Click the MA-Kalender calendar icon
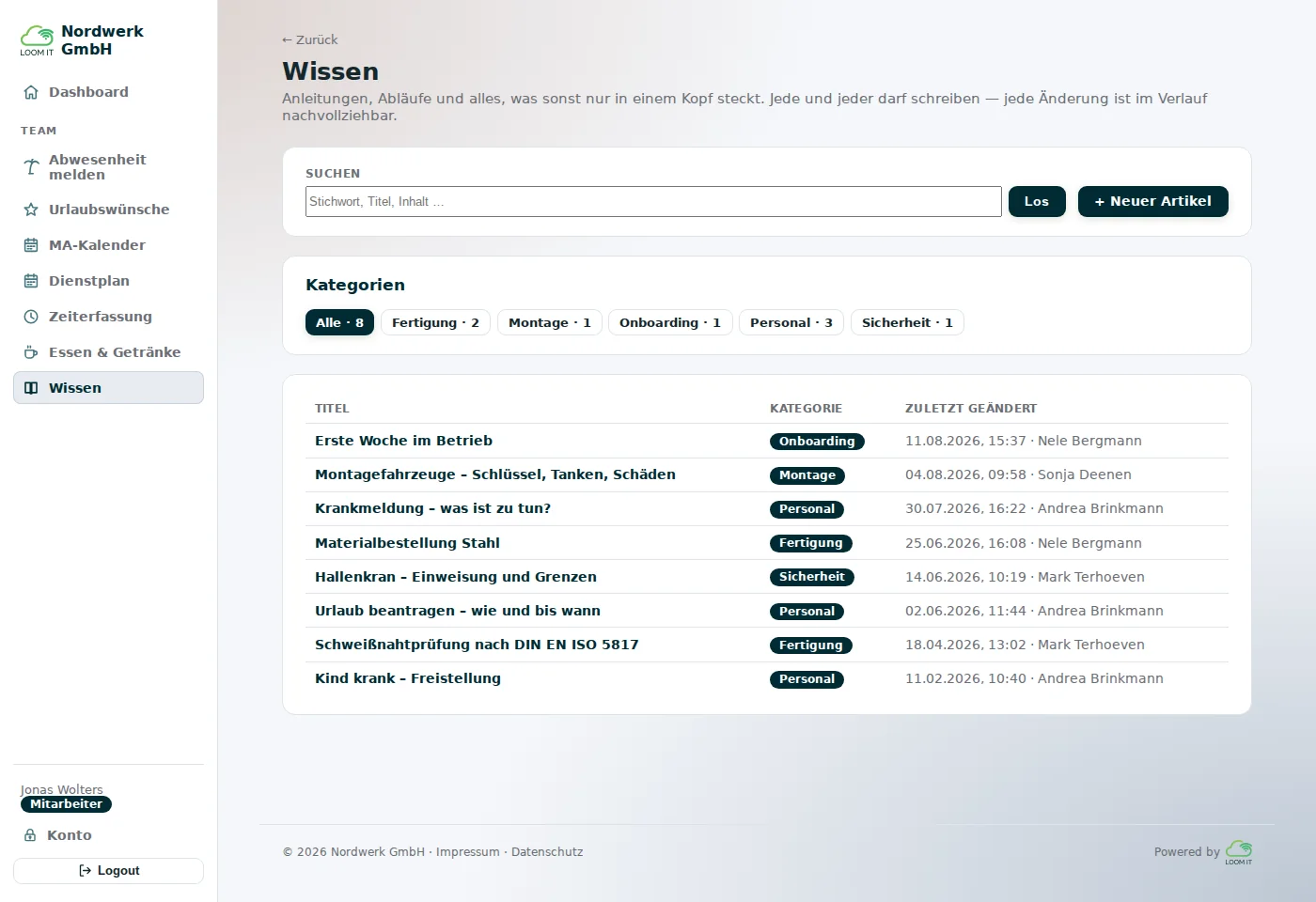1316x902 pixels. tap(31, 245)
